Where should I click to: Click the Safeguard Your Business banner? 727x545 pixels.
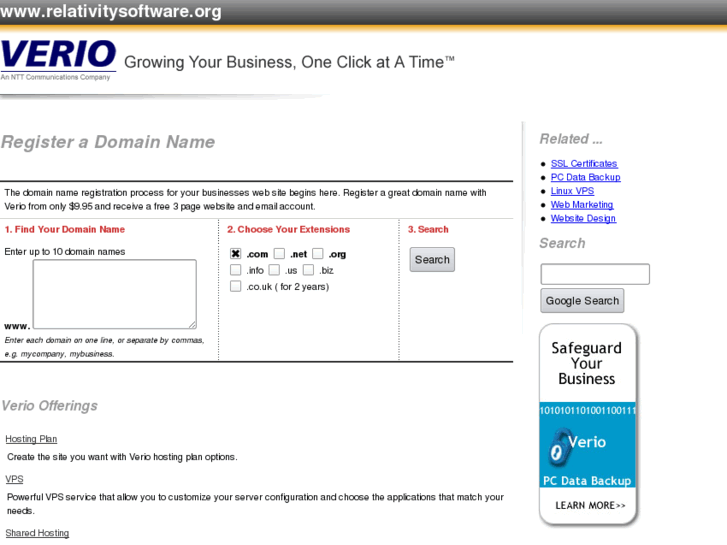pyautogui.click(x=588, y=424)
